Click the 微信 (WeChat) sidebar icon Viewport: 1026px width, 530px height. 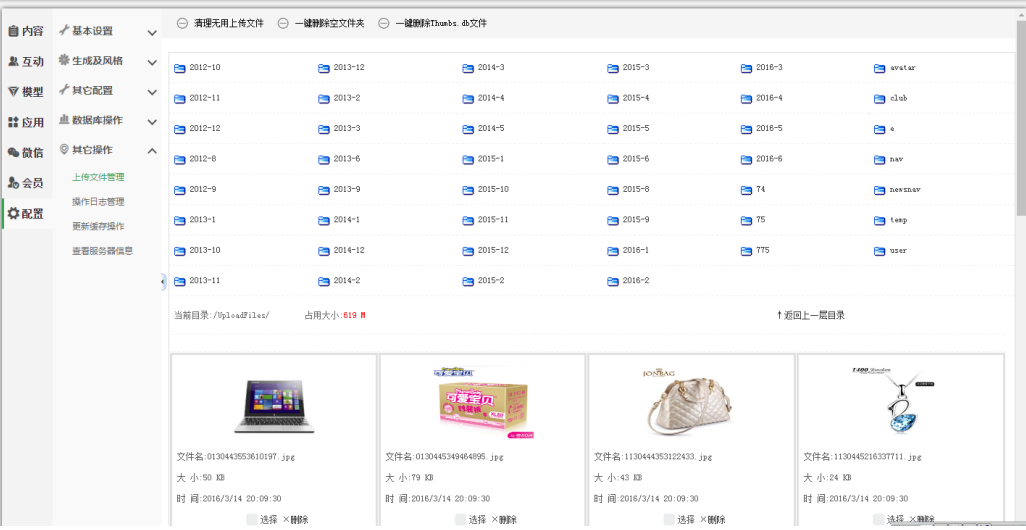point(13,153)
